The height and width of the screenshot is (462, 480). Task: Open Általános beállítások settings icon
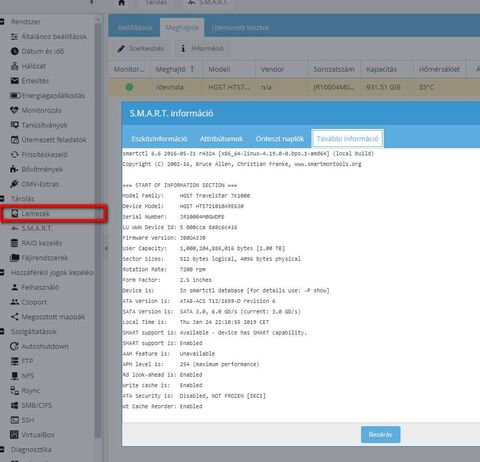coord(14,37)
